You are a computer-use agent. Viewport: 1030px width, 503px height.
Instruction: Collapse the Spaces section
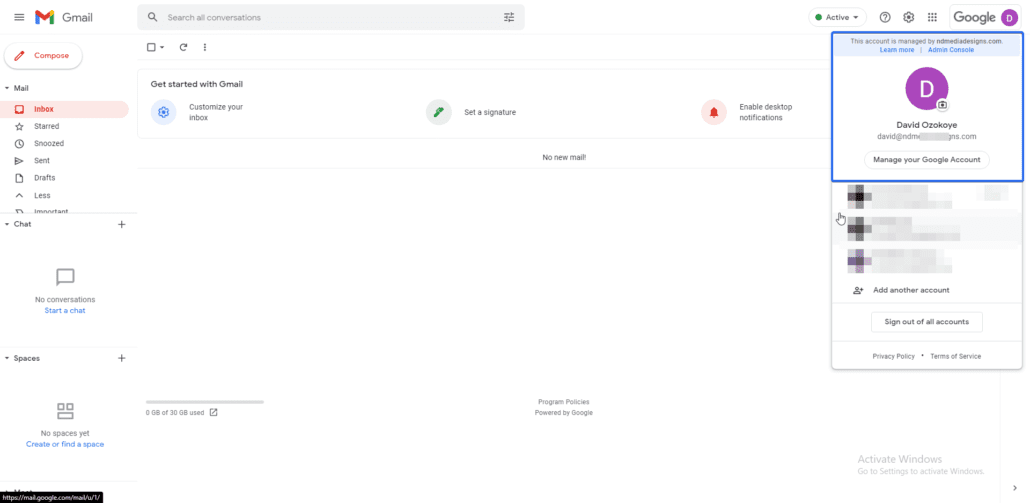pyautogui.click(x=7, y=359)
